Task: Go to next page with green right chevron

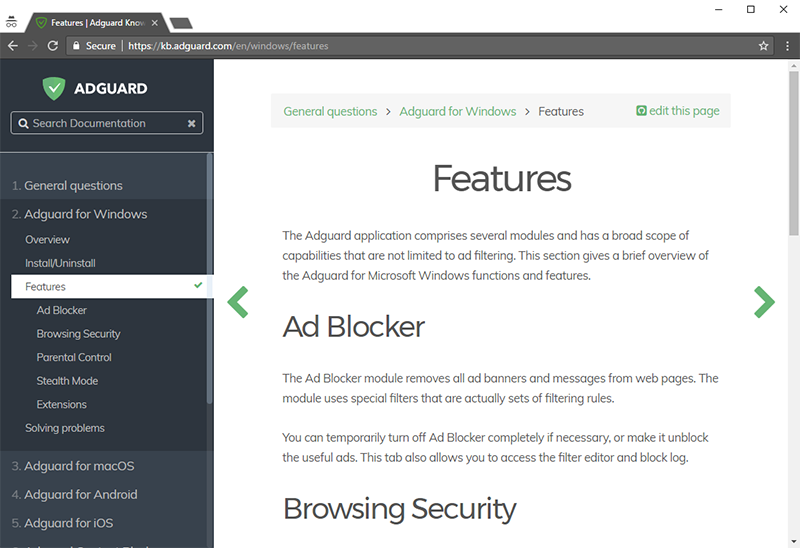Action: 764,302
